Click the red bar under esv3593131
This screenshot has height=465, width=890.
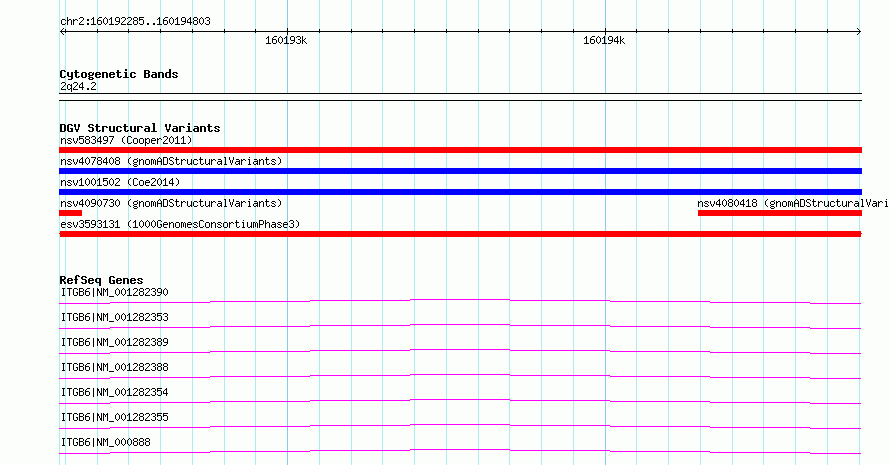point(460,234)
